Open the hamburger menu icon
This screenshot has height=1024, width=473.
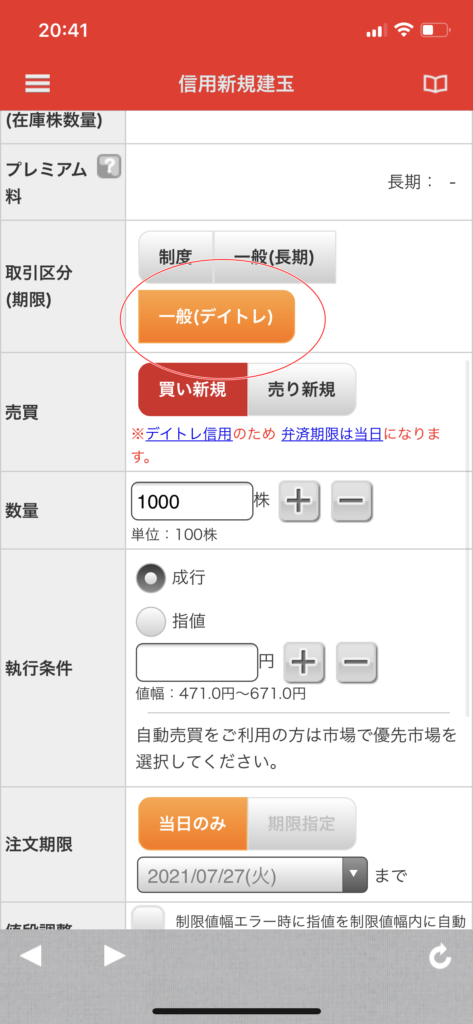[37, 83]
